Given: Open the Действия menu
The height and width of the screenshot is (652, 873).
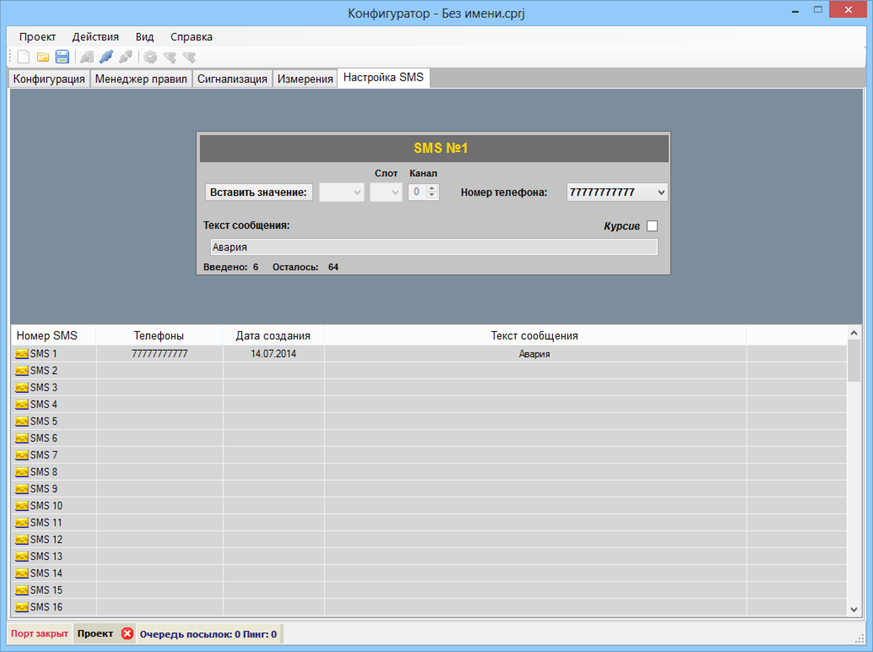Looking at the screenshot, I should [x=95, y=37].
